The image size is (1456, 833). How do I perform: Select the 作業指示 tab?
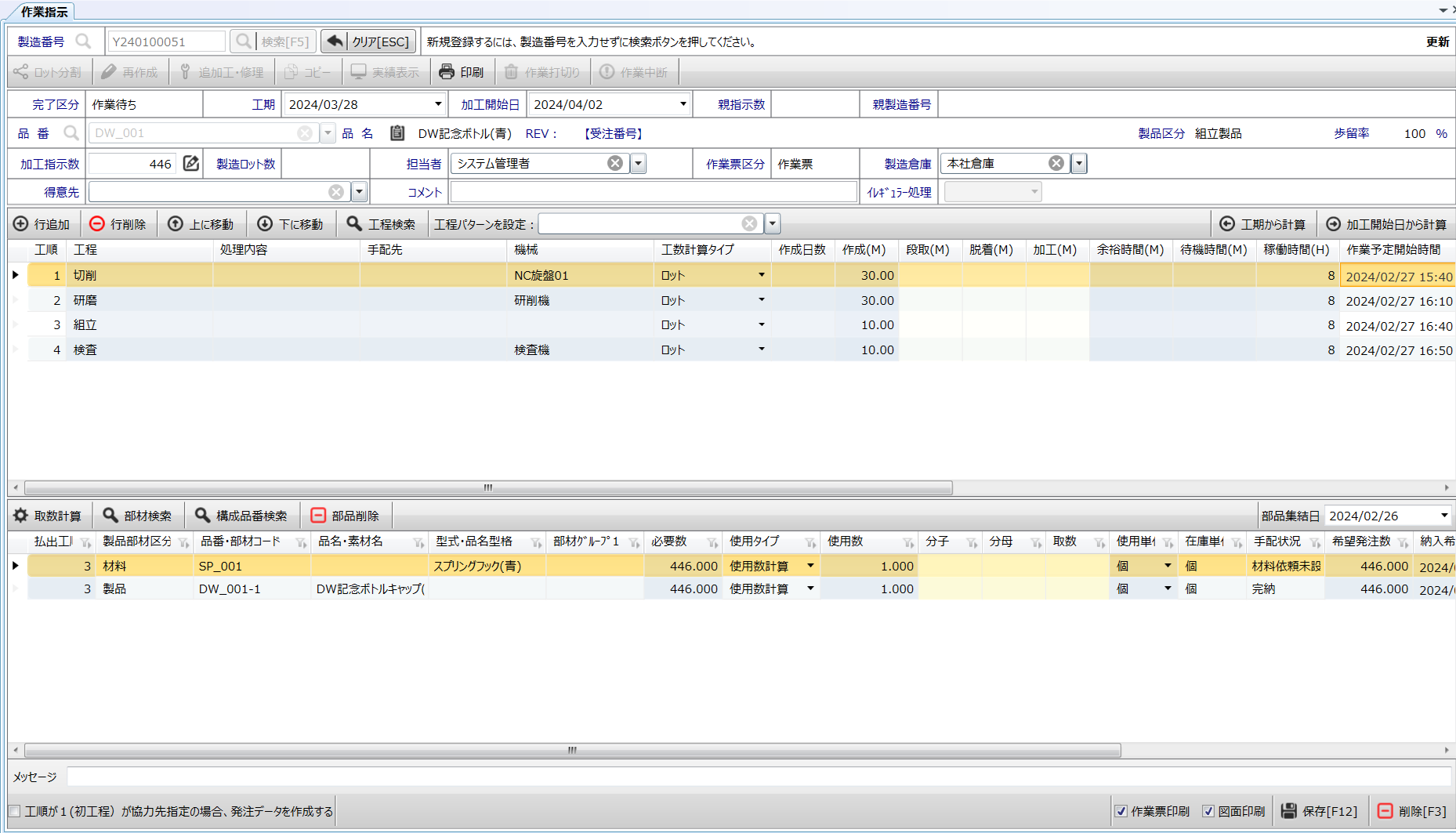click(44, 12)
